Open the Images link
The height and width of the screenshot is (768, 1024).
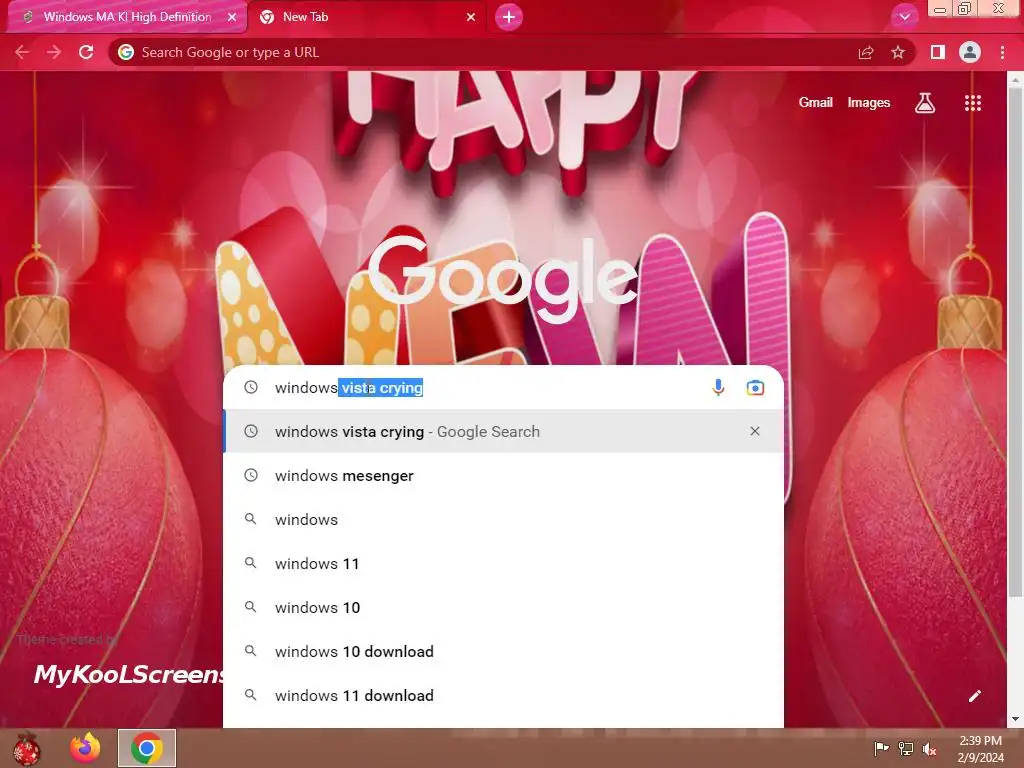[x=869, y=103]
